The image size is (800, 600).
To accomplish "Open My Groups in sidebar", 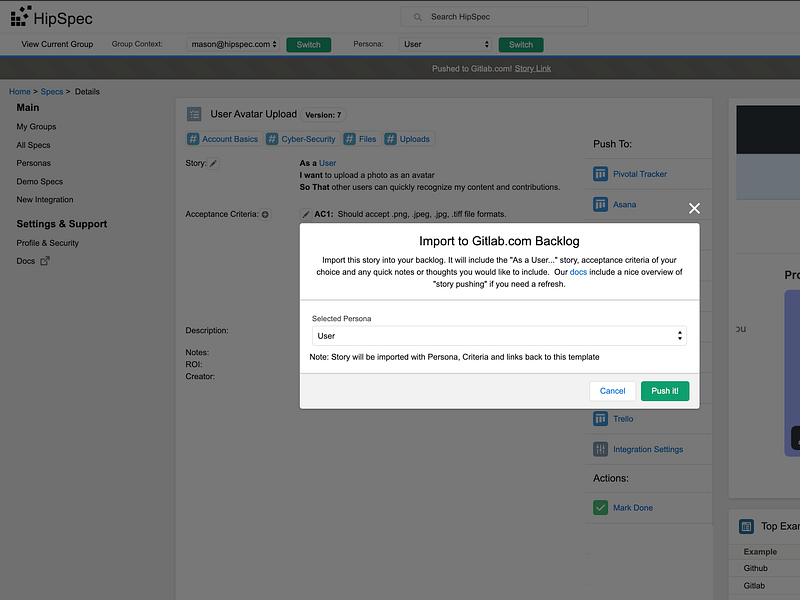I will click(x=36, y=127).
